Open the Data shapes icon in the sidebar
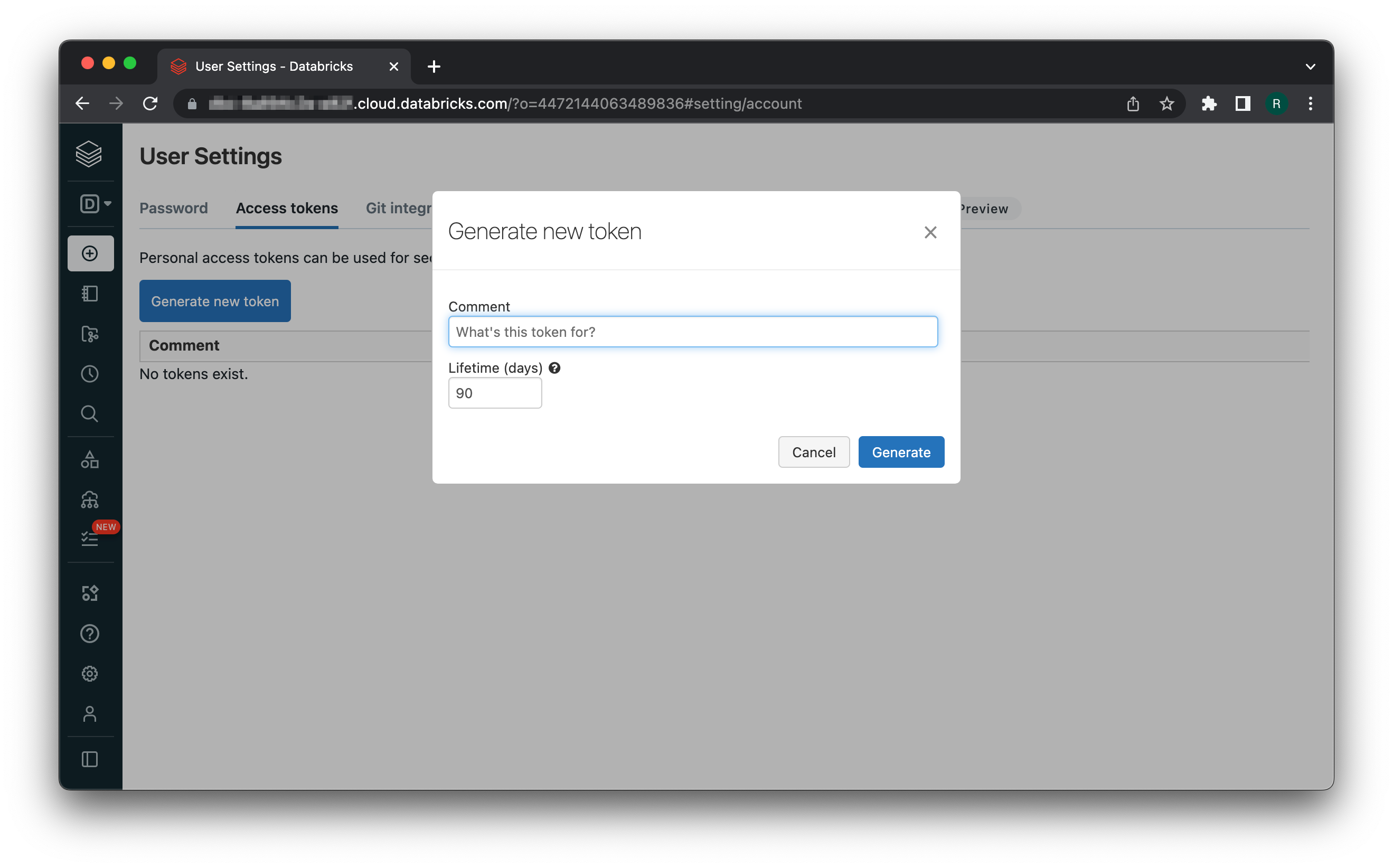 (90, 459)
